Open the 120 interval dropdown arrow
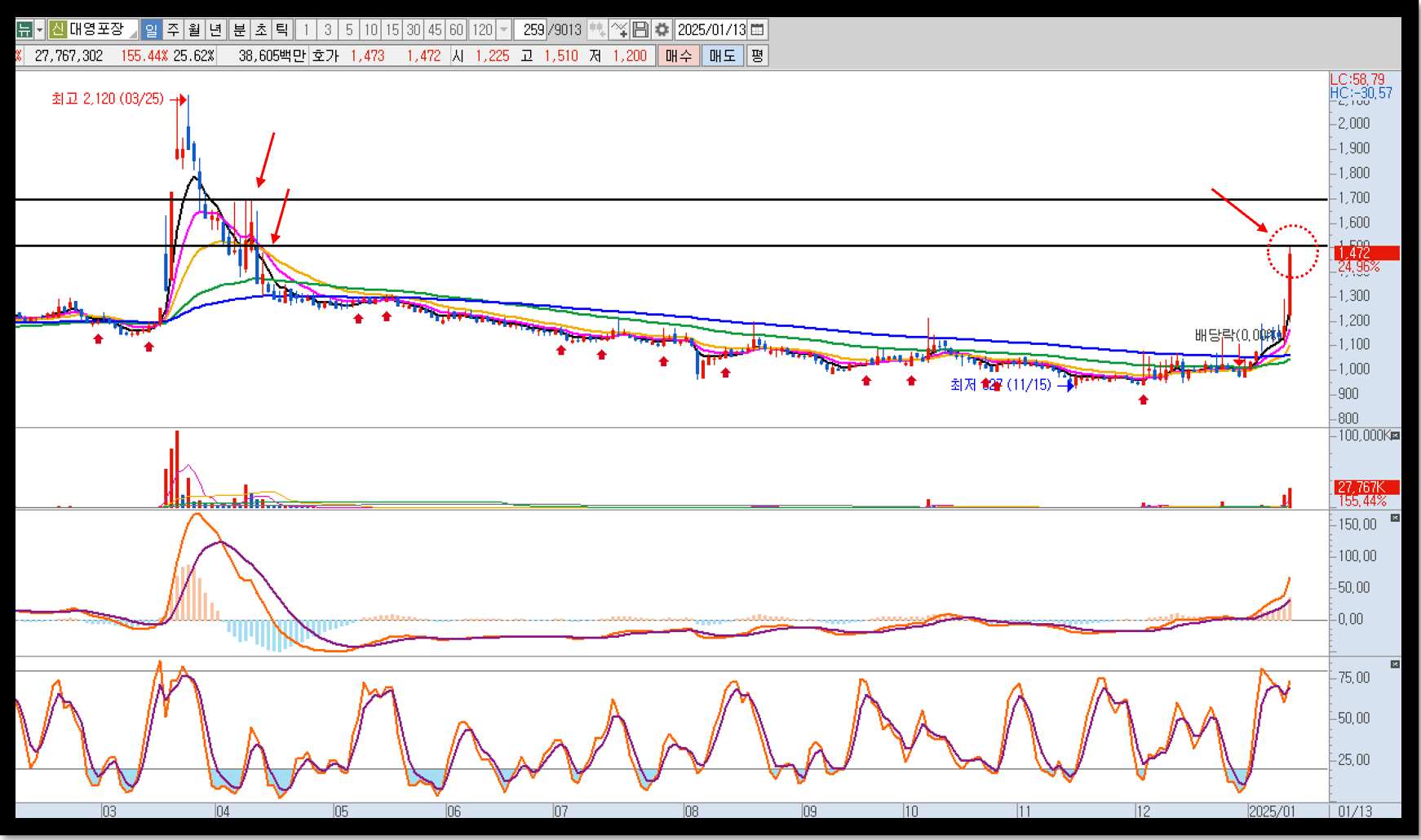 [x=503, y=30]
